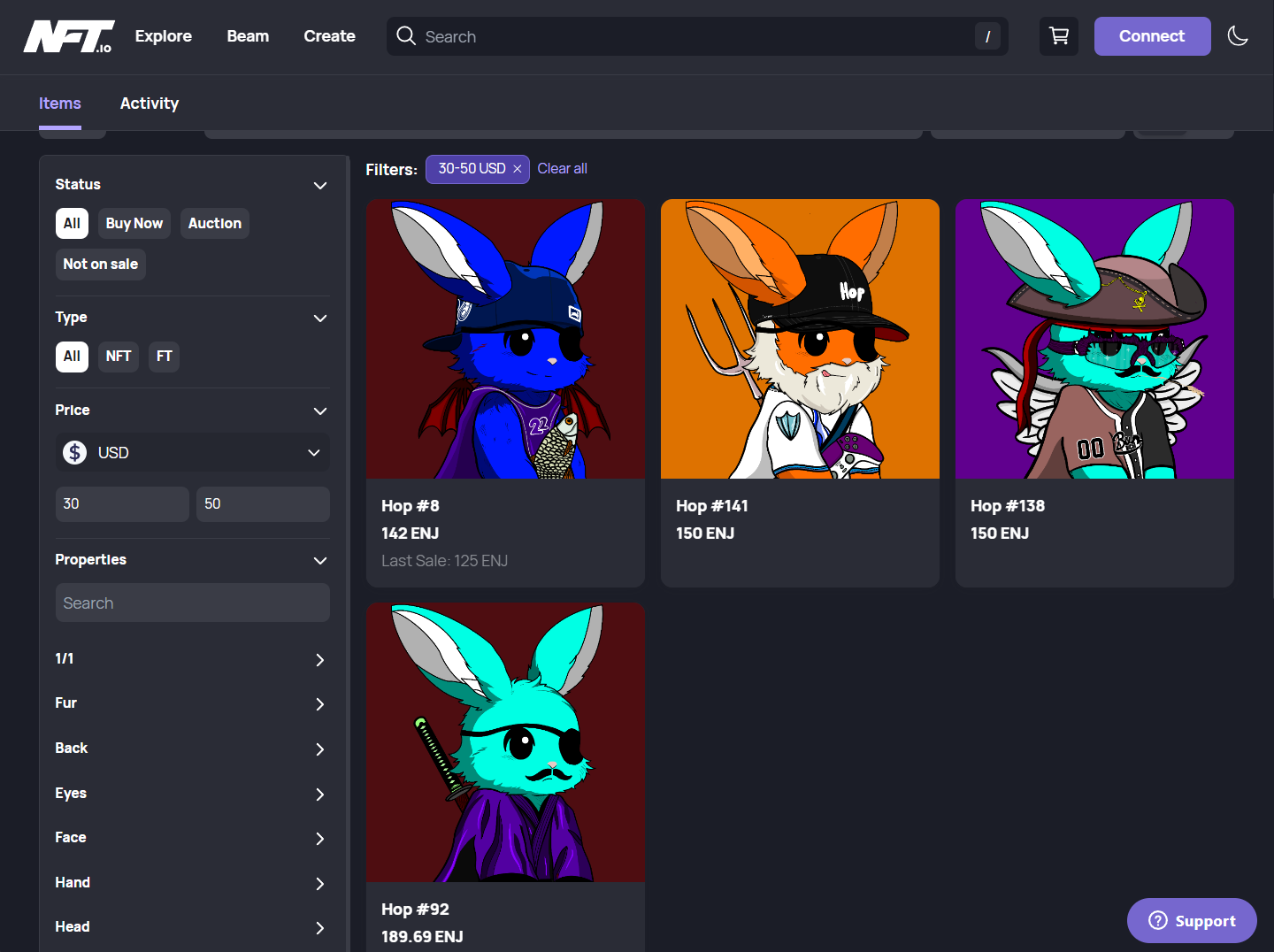Select NFT type filter

point(119,356)
